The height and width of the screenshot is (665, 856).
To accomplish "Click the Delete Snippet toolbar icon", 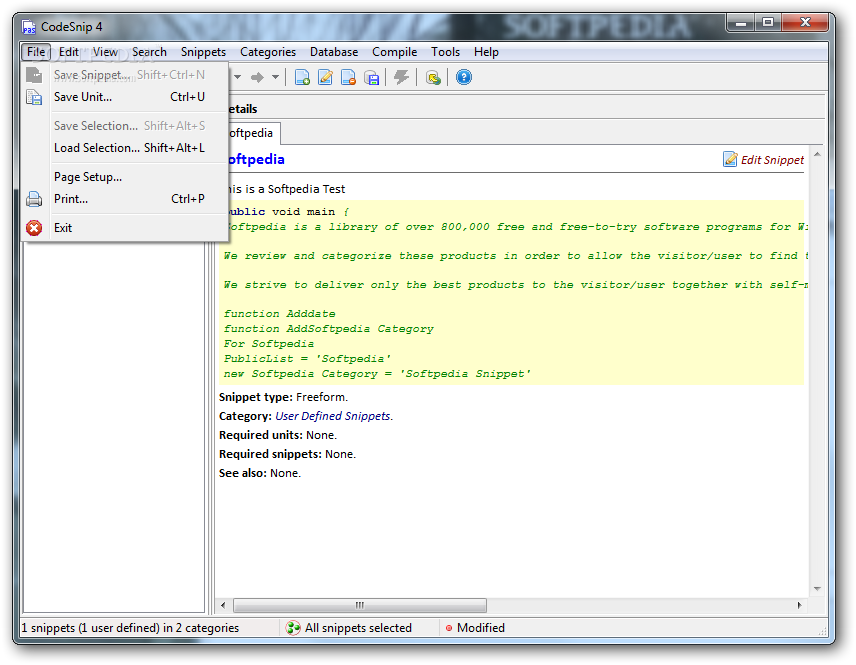I will (348, 78).
